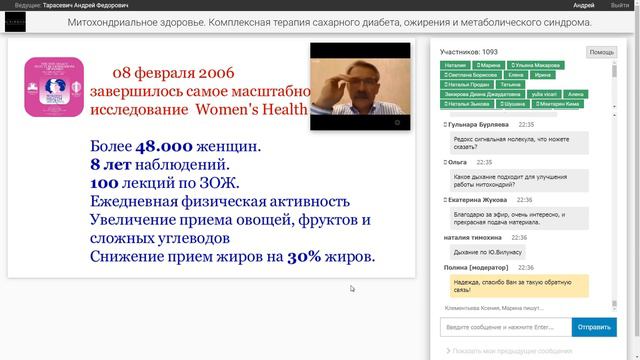Image resolution: width=640 pixels, height=360 pixels.
Task: Focus the chat message input field
Action: click(506, 327)
